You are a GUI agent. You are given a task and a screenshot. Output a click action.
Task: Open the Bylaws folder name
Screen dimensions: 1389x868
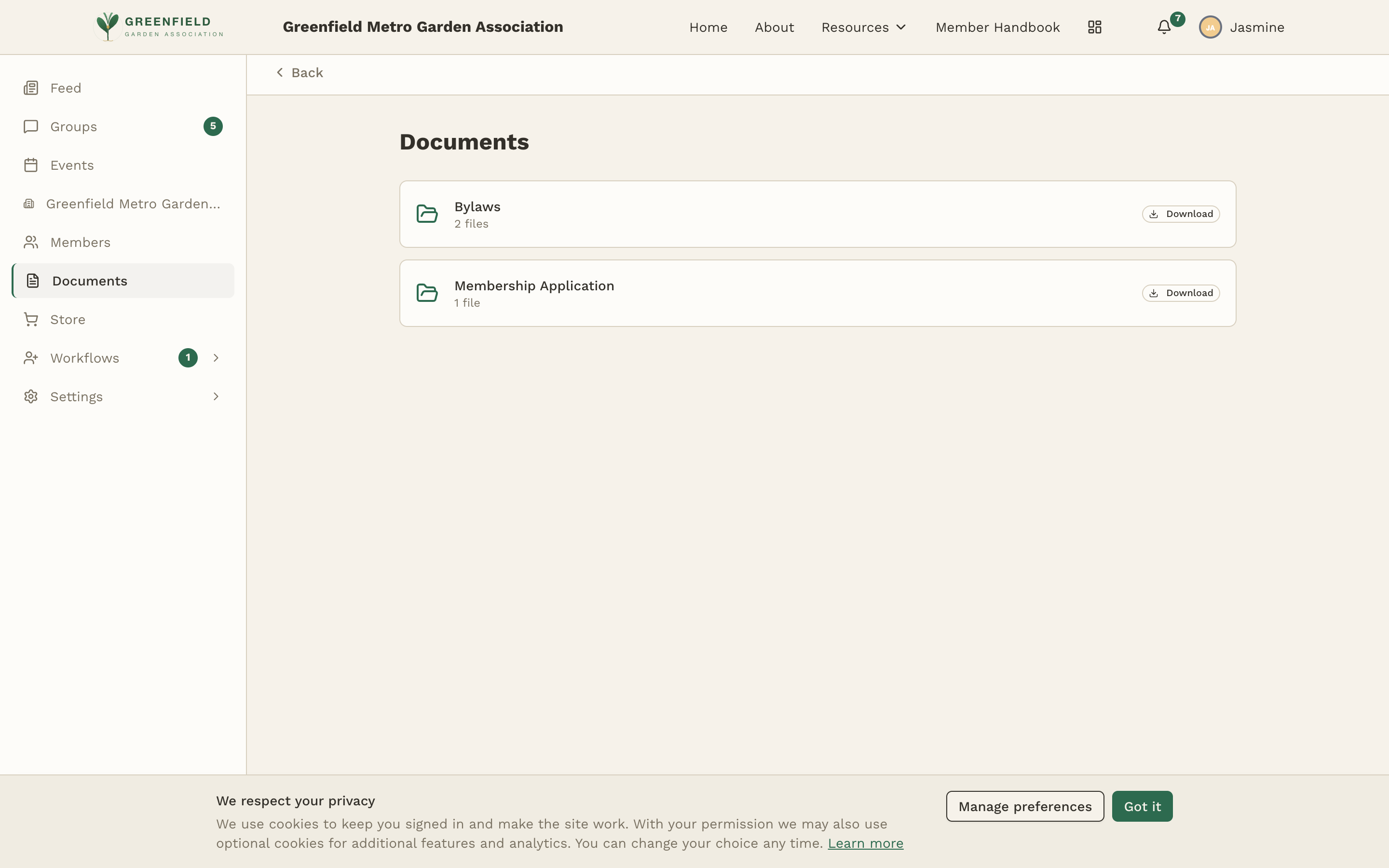click(477, 207)
